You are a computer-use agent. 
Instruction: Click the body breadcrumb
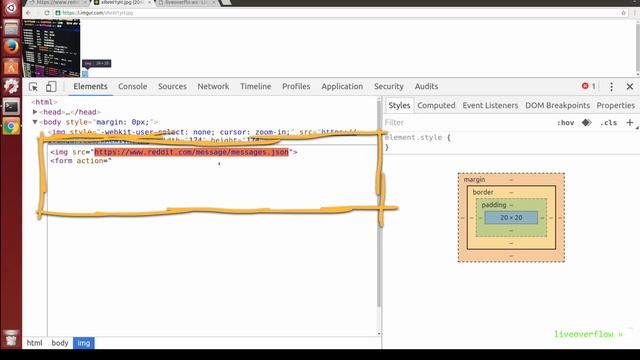pos(60,343)
